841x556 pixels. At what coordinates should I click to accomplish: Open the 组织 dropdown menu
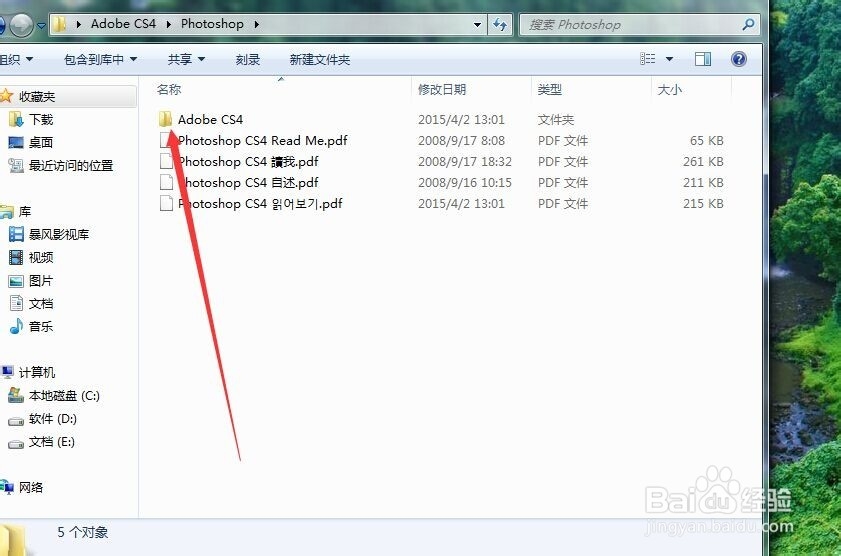[x=16, y=59]
